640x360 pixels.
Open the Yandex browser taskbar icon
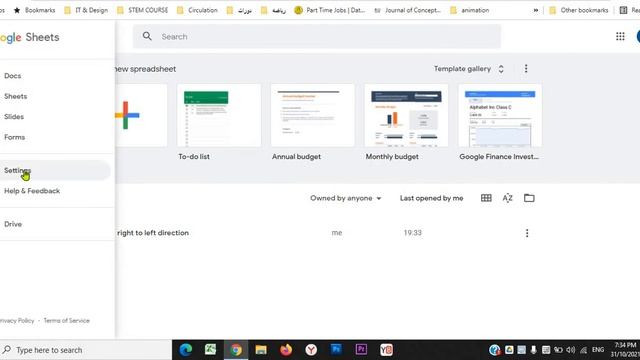click(311, 350)
